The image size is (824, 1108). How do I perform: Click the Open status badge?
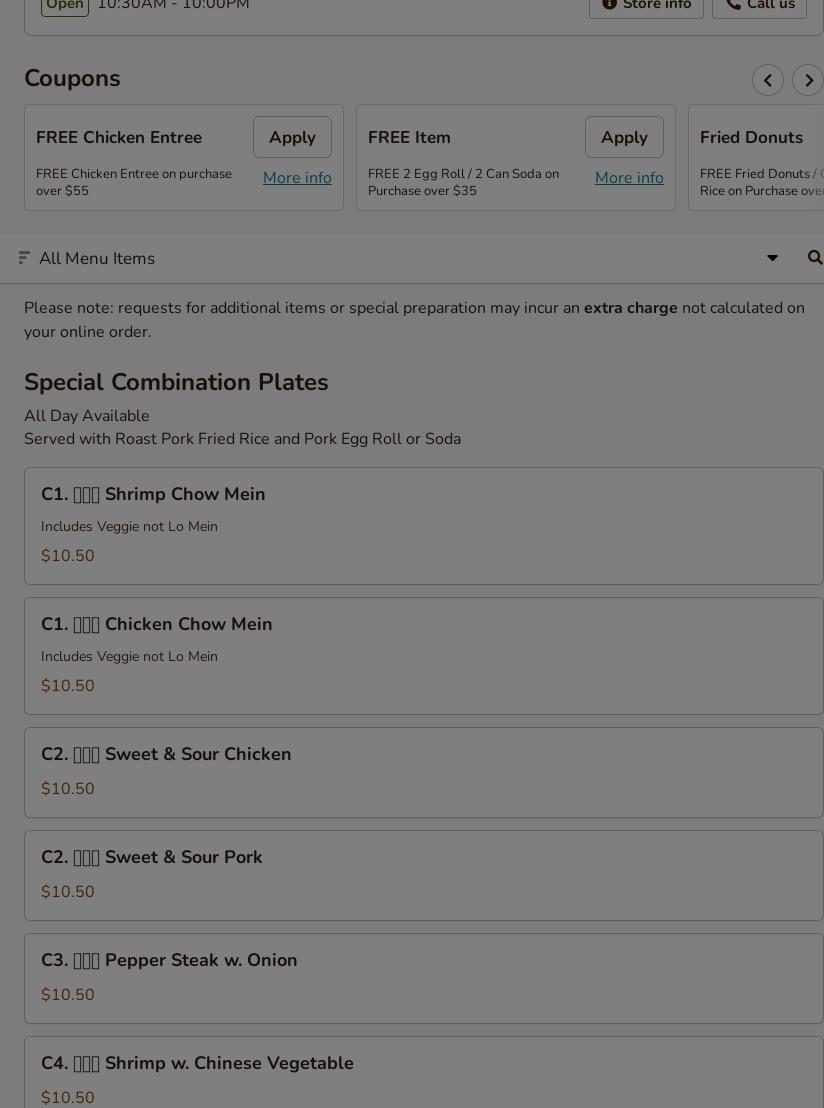(65, 6)
